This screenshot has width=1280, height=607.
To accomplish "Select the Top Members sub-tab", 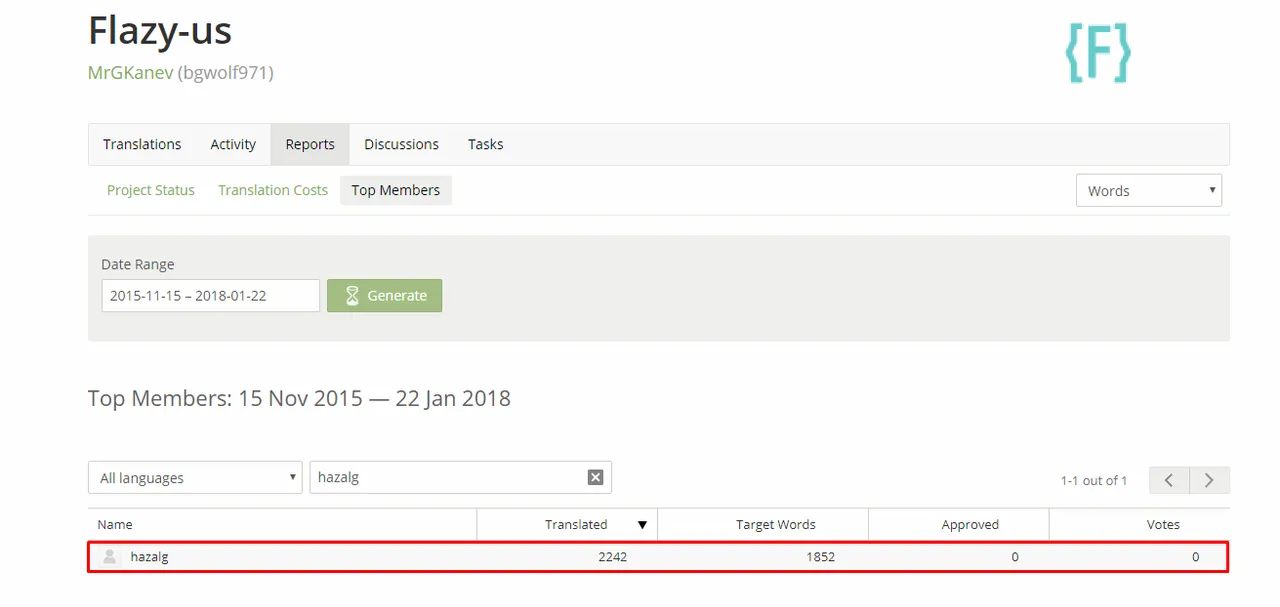I will click(x=396, y=190).
